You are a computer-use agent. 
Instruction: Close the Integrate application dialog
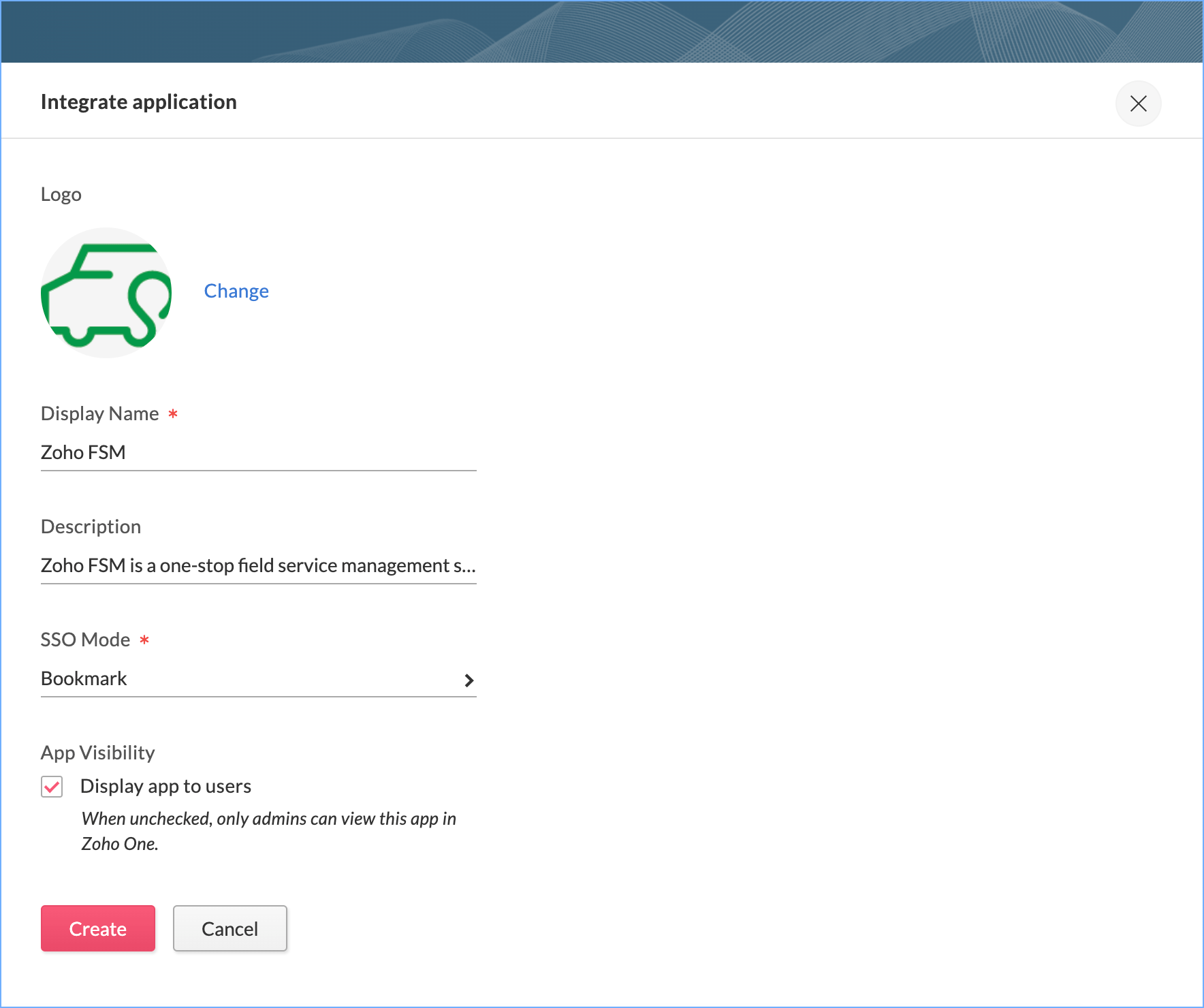coord(1138,104)
